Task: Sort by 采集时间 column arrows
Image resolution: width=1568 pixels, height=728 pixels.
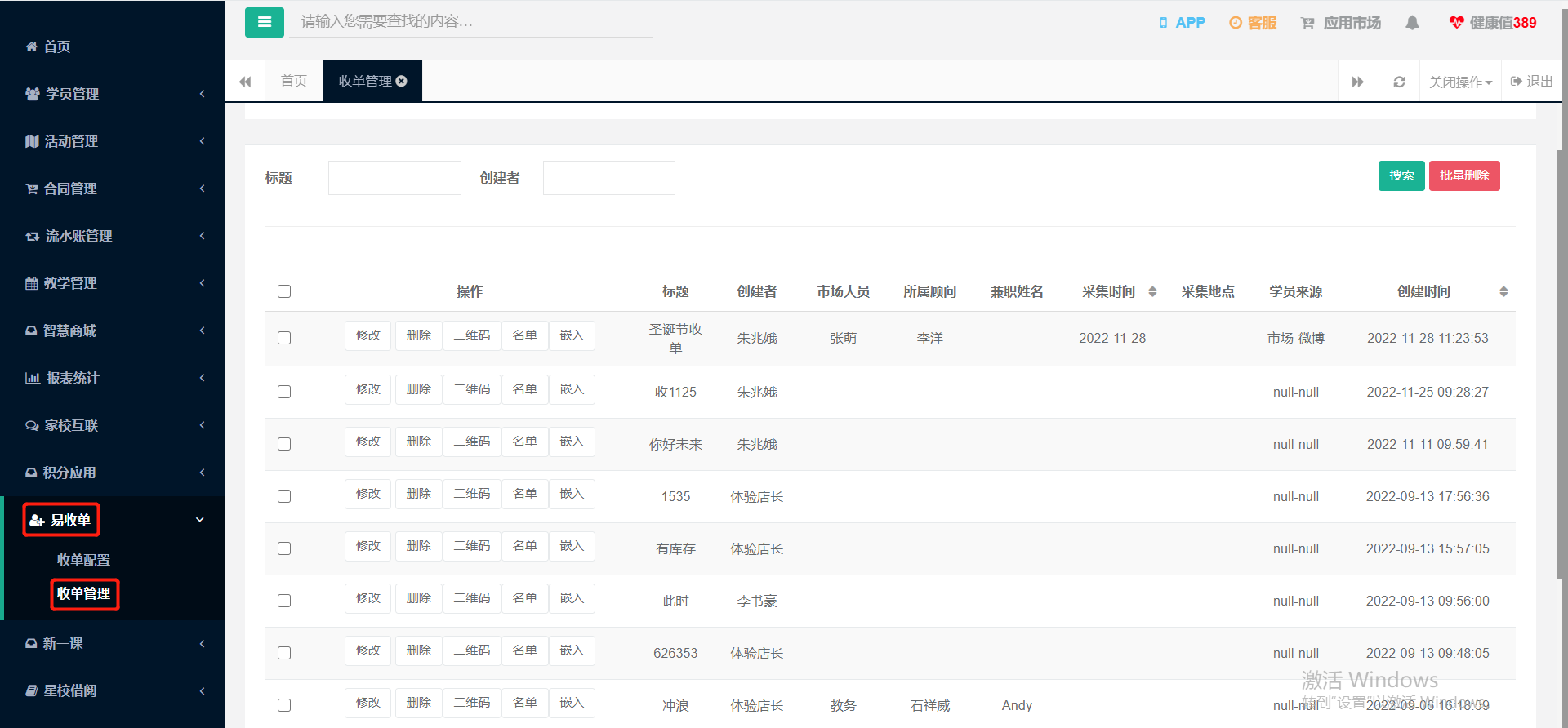Action: [x=1152, y=291]
